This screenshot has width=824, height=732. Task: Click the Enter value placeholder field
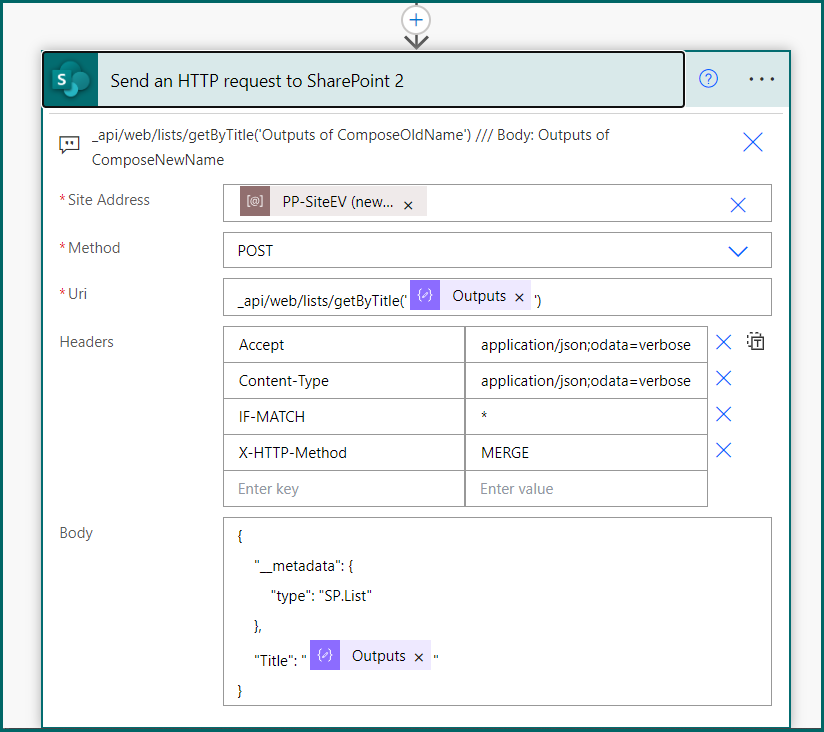click(x=586, y=489)
